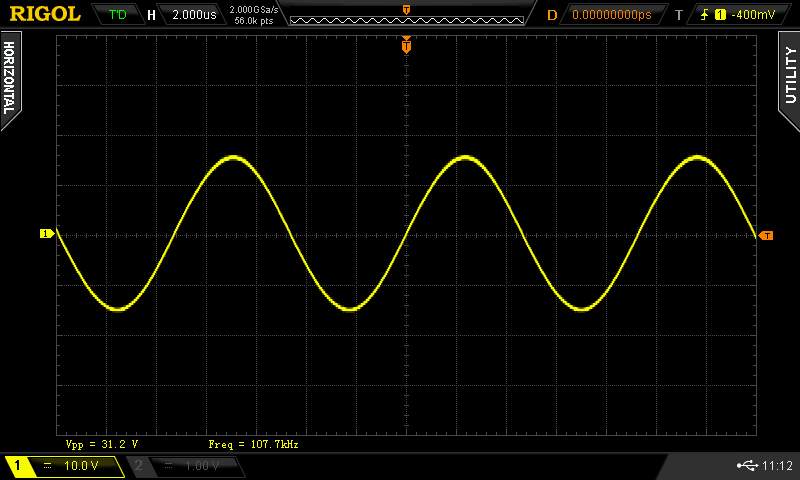The image size is (800, 480).
Task: Click the orange D delay icon
Action: (552, 15)
